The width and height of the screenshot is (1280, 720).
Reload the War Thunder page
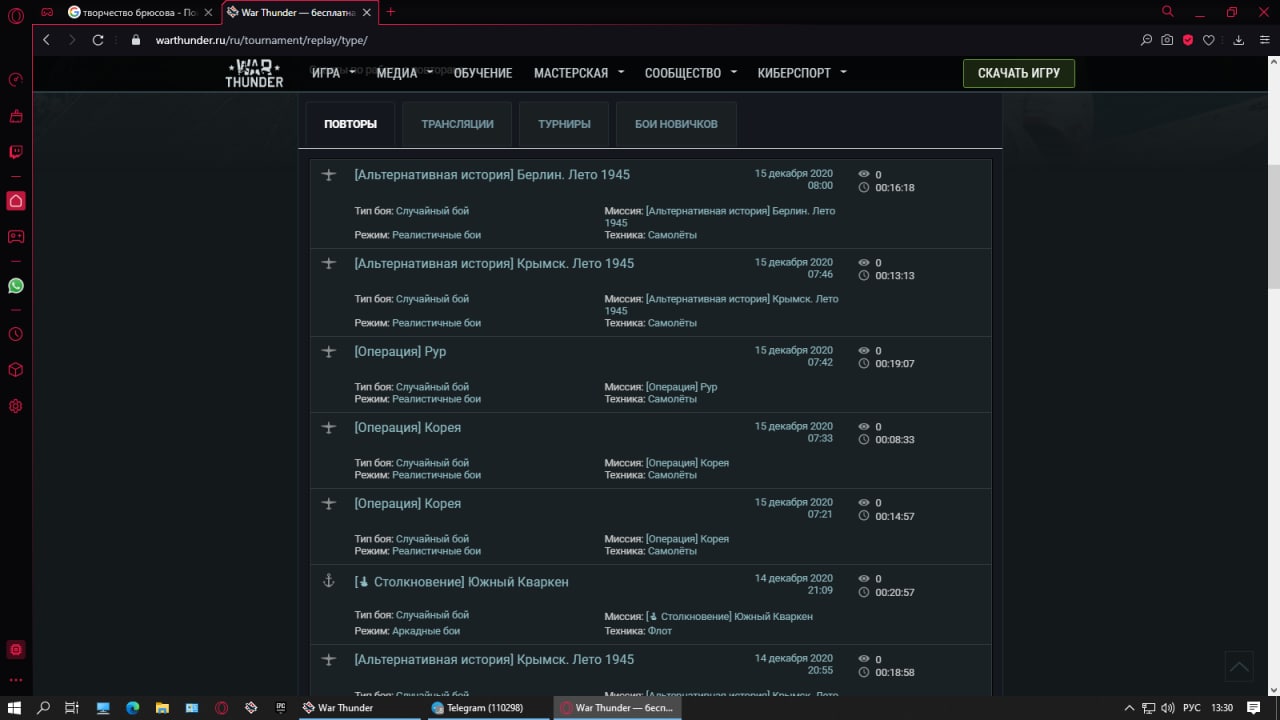[x=98, y=40]
